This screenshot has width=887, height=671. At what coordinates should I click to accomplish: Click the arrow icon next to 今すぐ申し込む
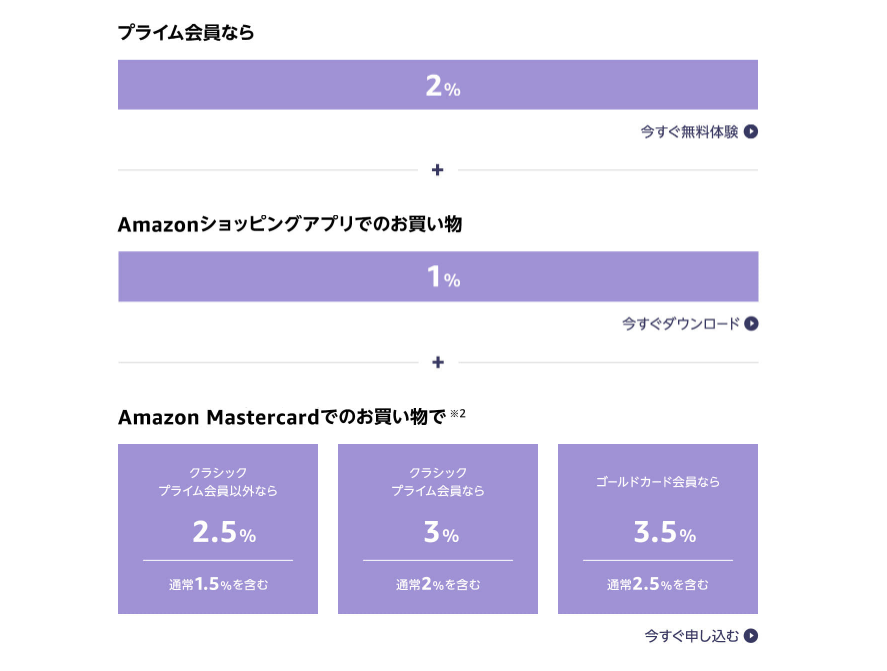coord(751,636)
